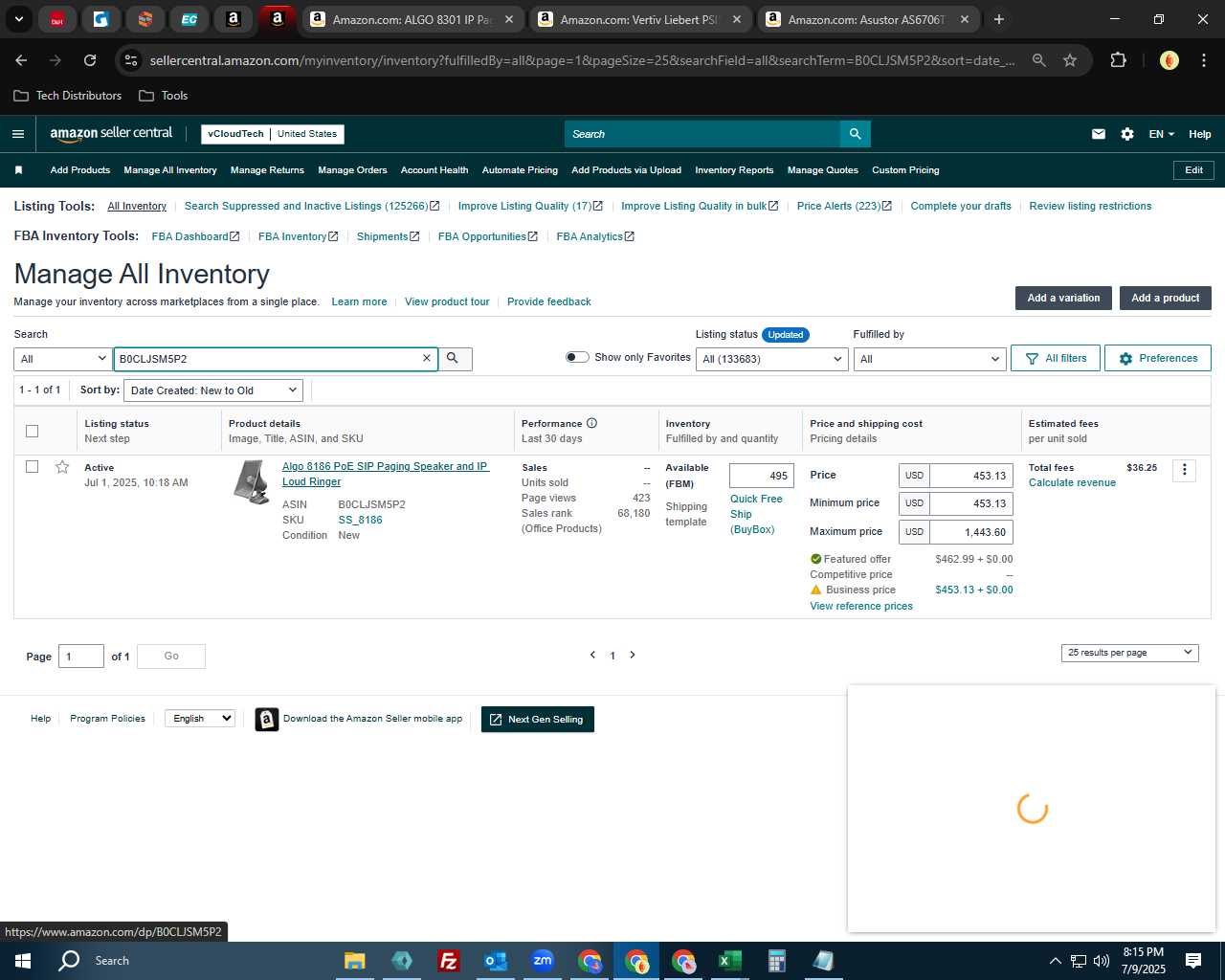1225x980 pixels.
Task: Open the listing's three-dot actions menu
Action: click(x=1185, y=470)
